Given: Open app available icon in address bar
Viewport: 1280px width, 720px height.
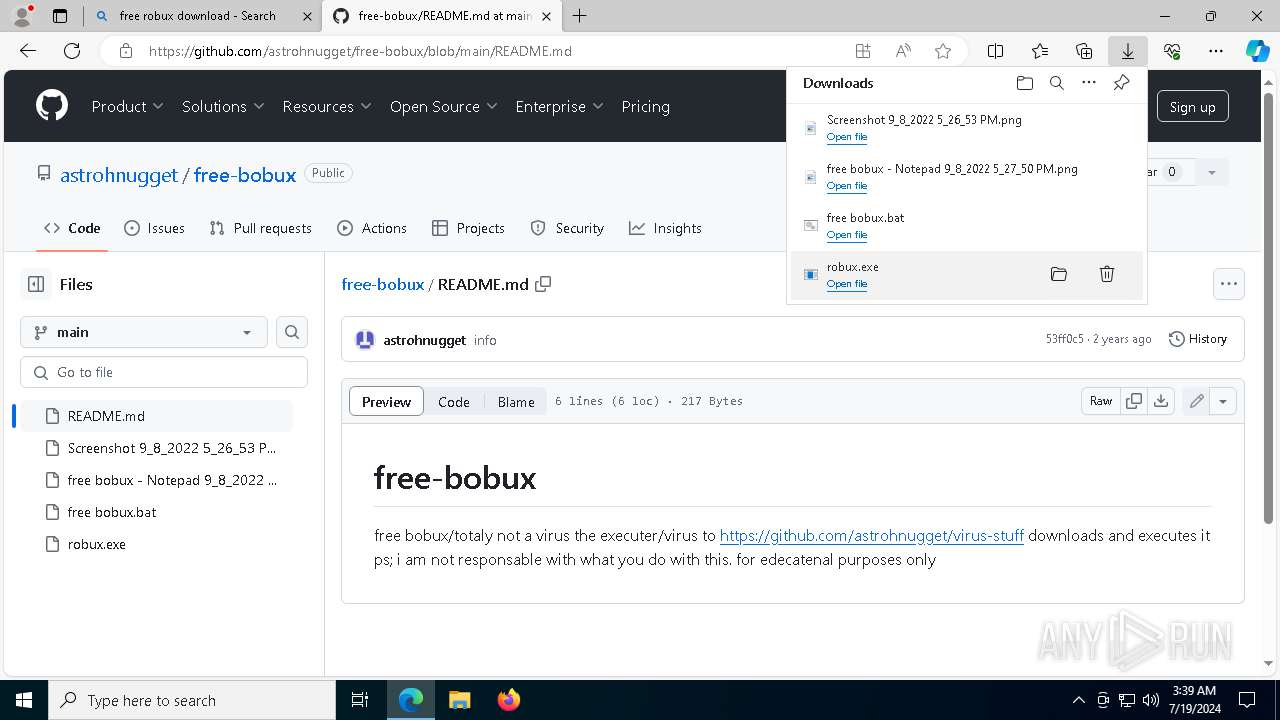Looking at the screenshot, I should (863, 51).
